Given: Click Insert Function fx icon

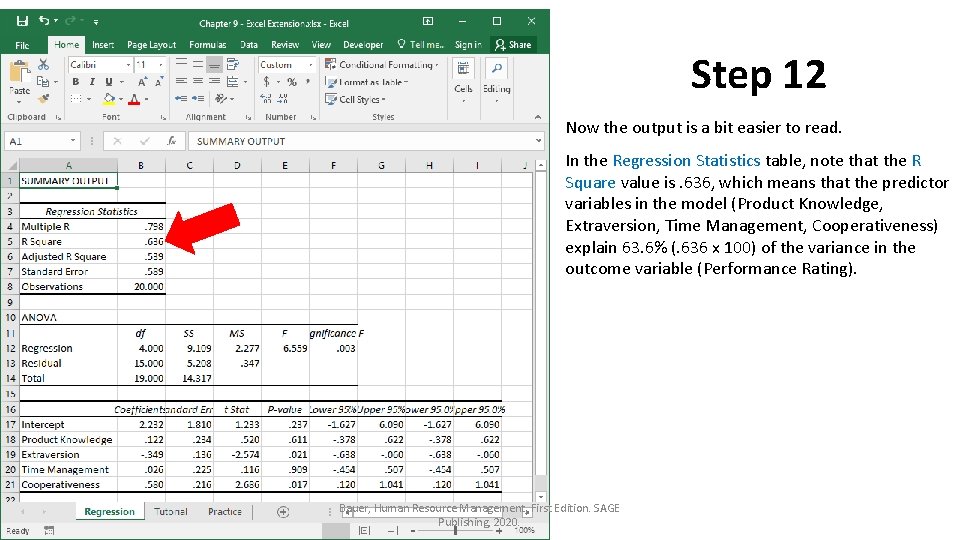Looking at the screenshot, I should tap(172, 141).
